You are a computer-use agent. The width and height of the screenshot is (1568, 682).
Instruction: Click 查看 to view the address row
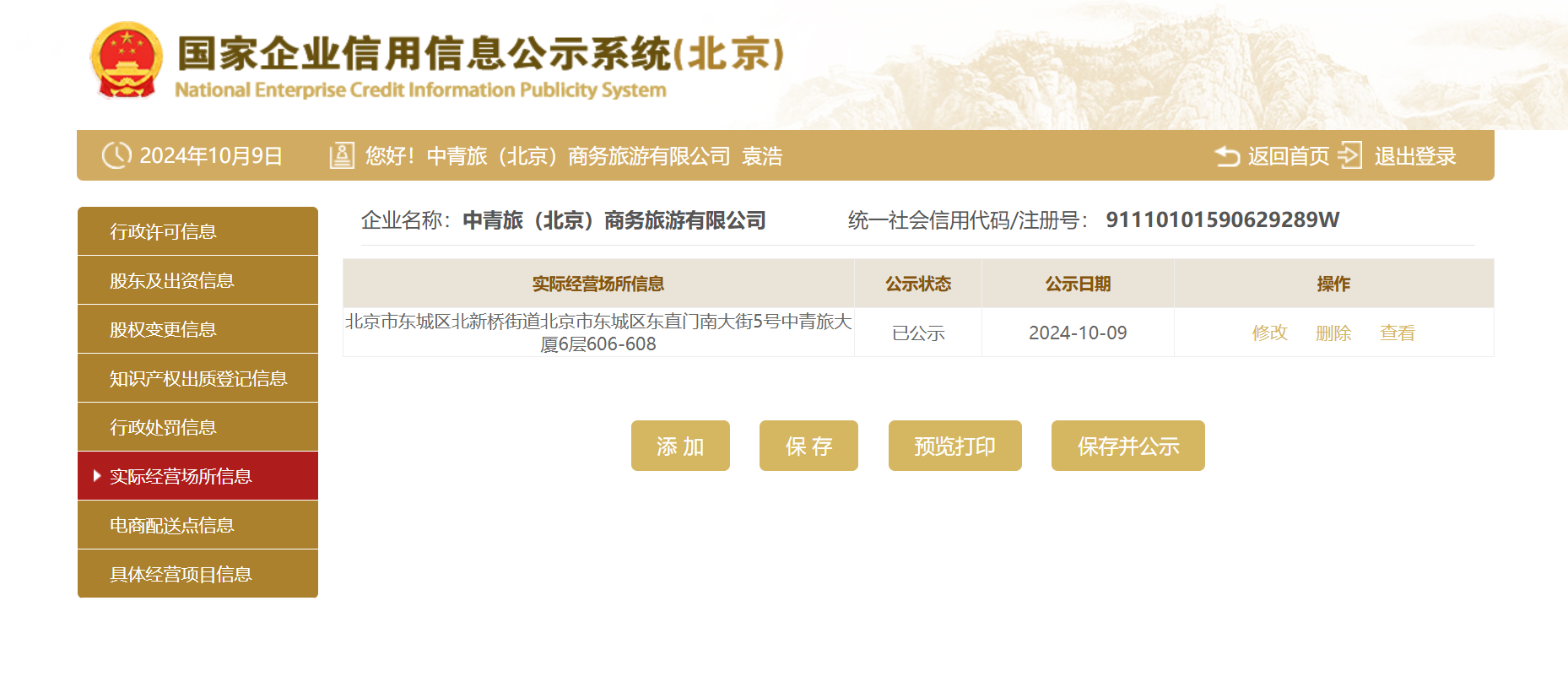click(x=1397, y=333)
